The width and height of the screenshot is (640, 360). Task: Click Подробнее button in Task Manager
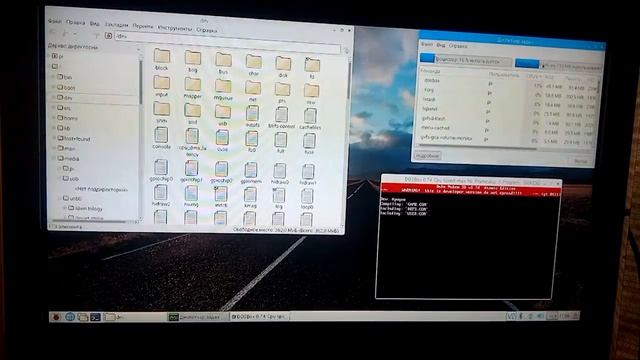point(427,156)
